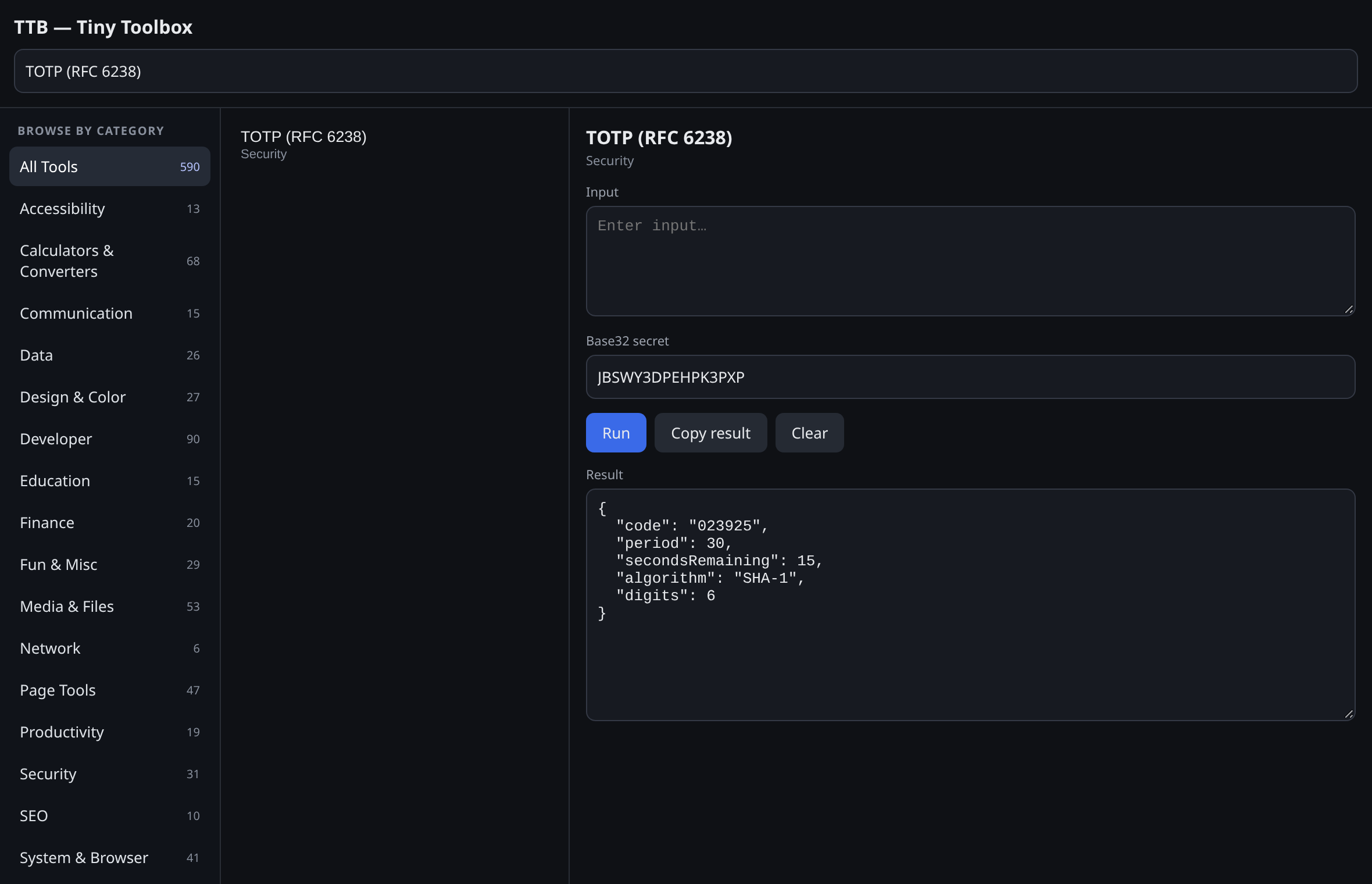Viewport: 1372px width, 884px height.
Task: Click the Run button
Action: tap(616, 433)
